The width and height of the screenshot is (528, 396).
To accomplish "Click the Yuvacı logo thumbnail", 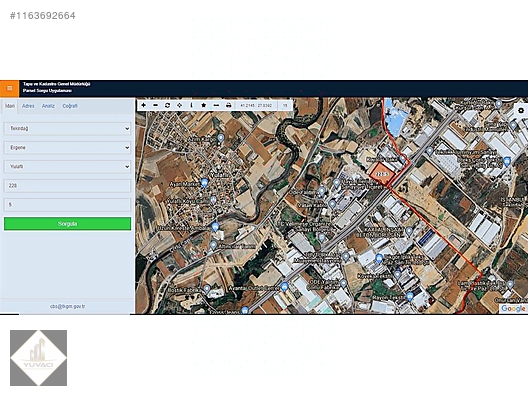I will [38, 358].
